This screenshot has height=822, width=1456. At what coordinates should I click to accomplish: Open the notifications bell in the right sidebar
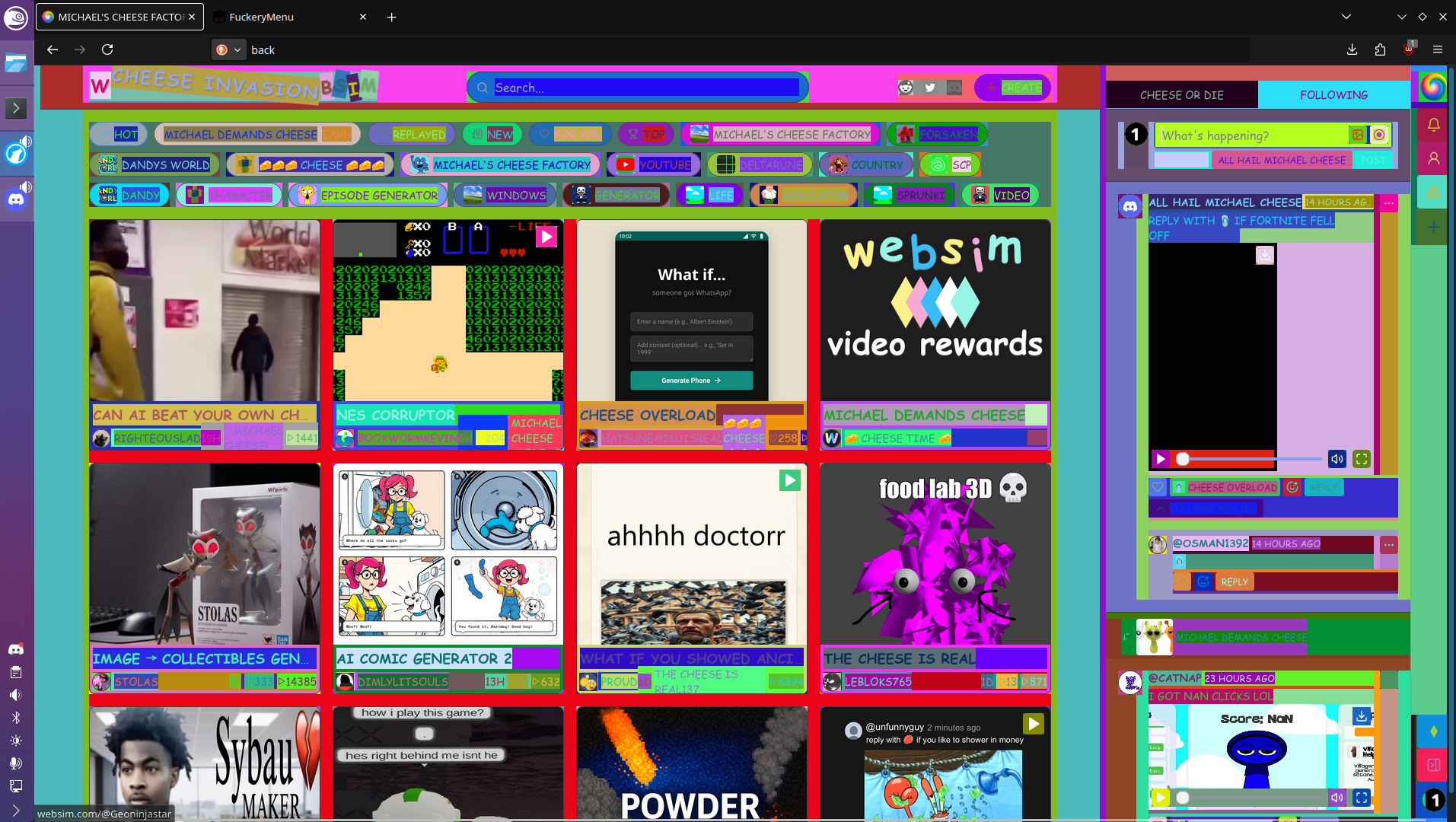tap(1433, 124)
